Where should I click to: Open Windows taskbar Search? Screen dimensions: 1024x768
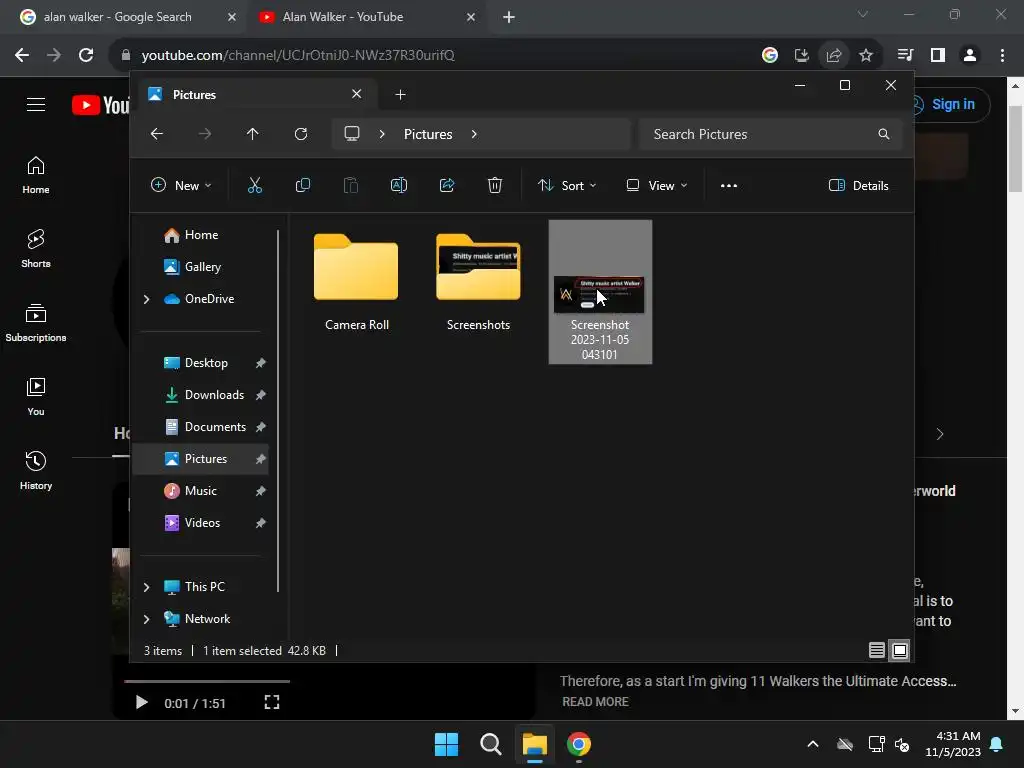click(x=490, y=744)
